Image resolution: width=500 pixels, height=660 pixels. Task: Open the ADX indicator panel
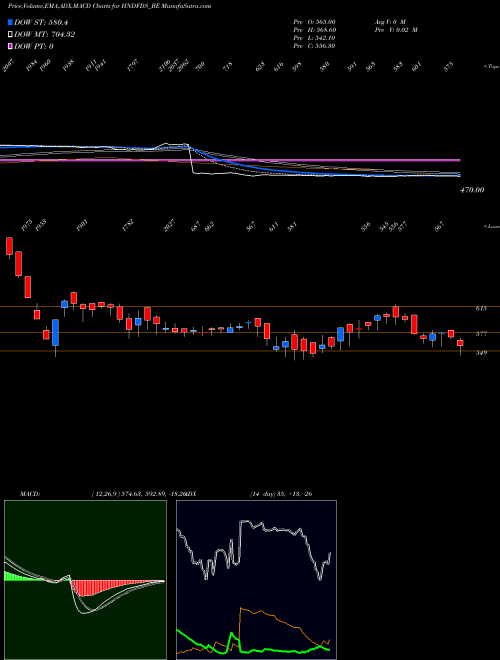coord(256,580)
